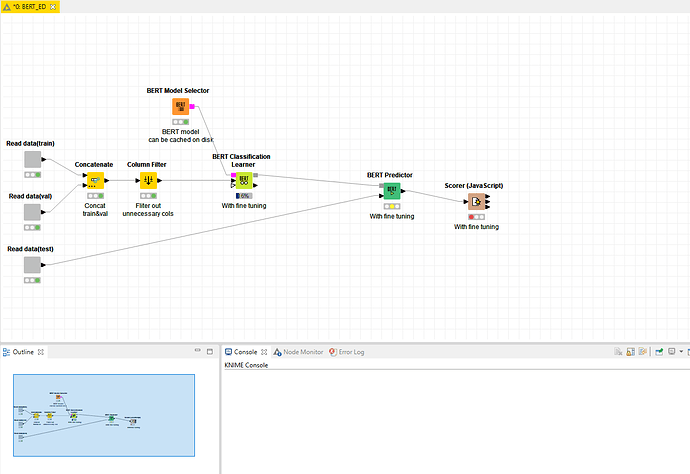
Task: Select the Read data(train) node
Action: point(33,159)
